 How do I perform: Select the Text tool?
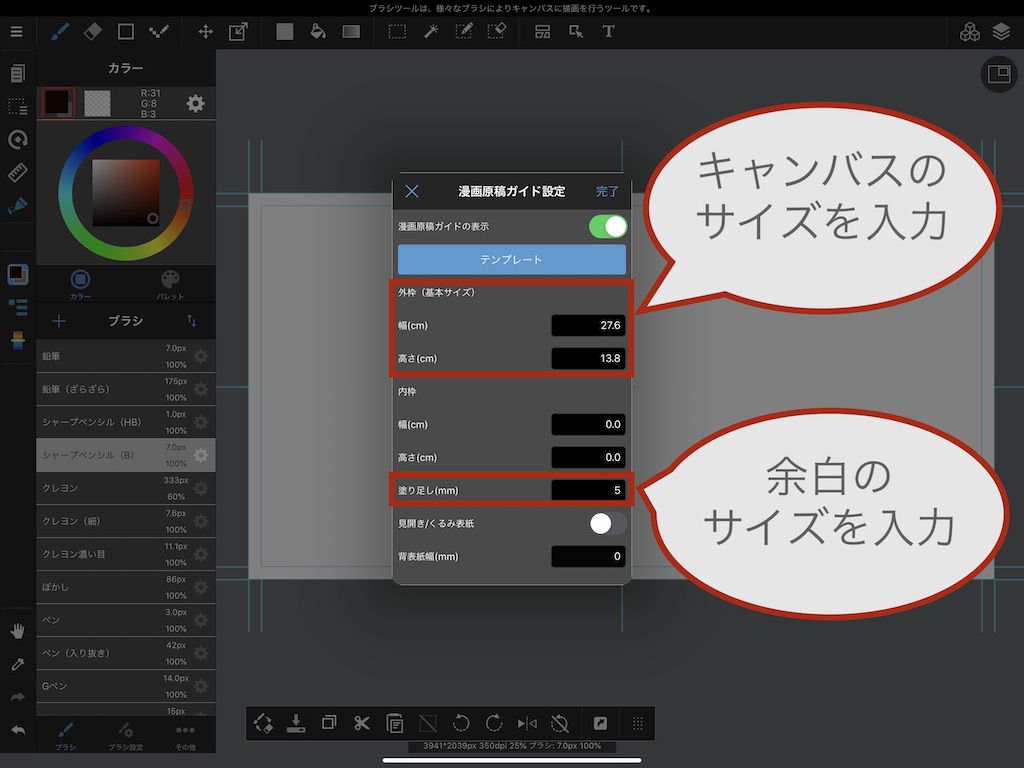coord(608,32)
